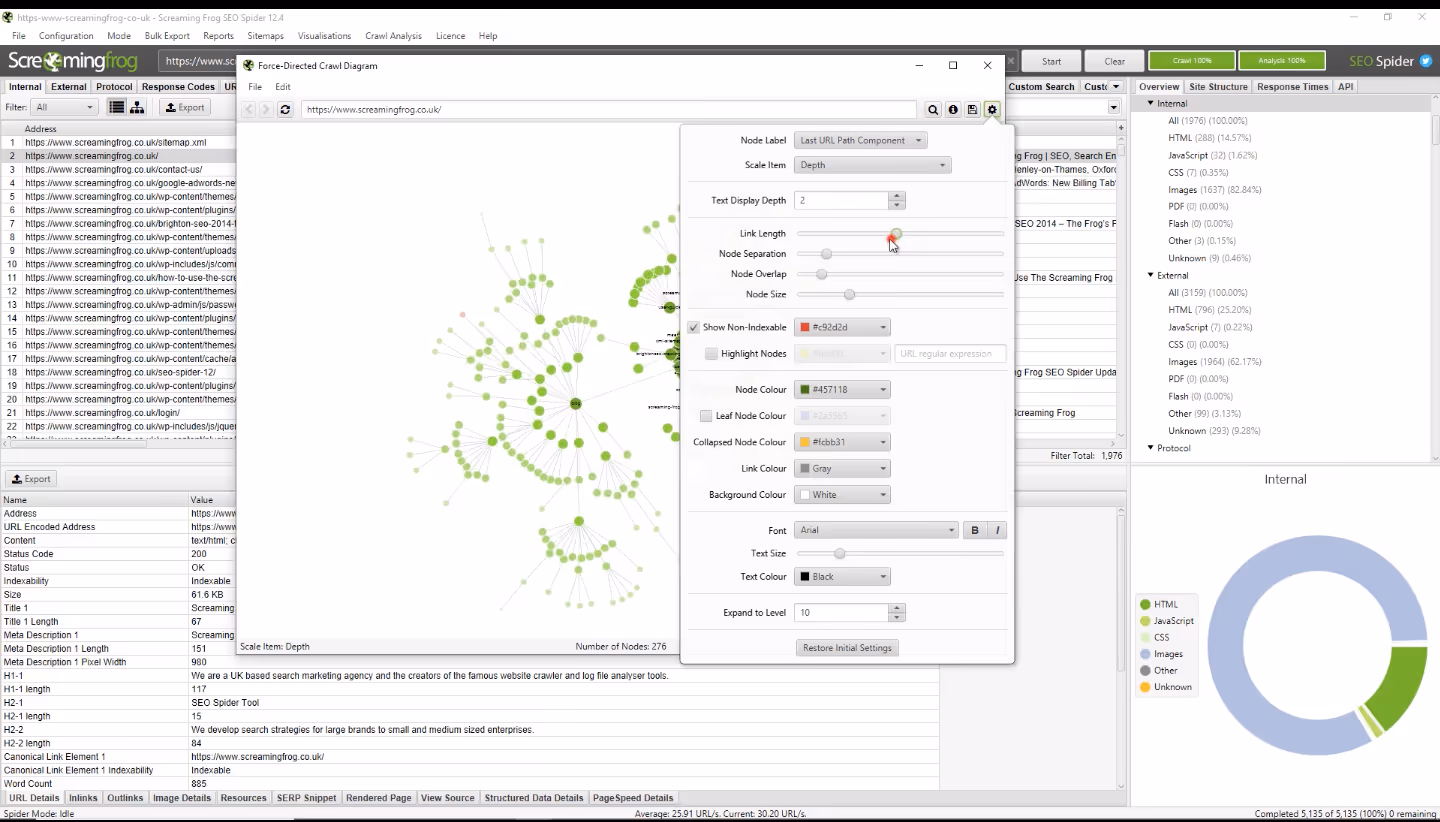Screen dimensions: 1440x822
Task: Collapse the Internal tree section in Overview
Action: pyautogui.click(x=1150, y=103)
